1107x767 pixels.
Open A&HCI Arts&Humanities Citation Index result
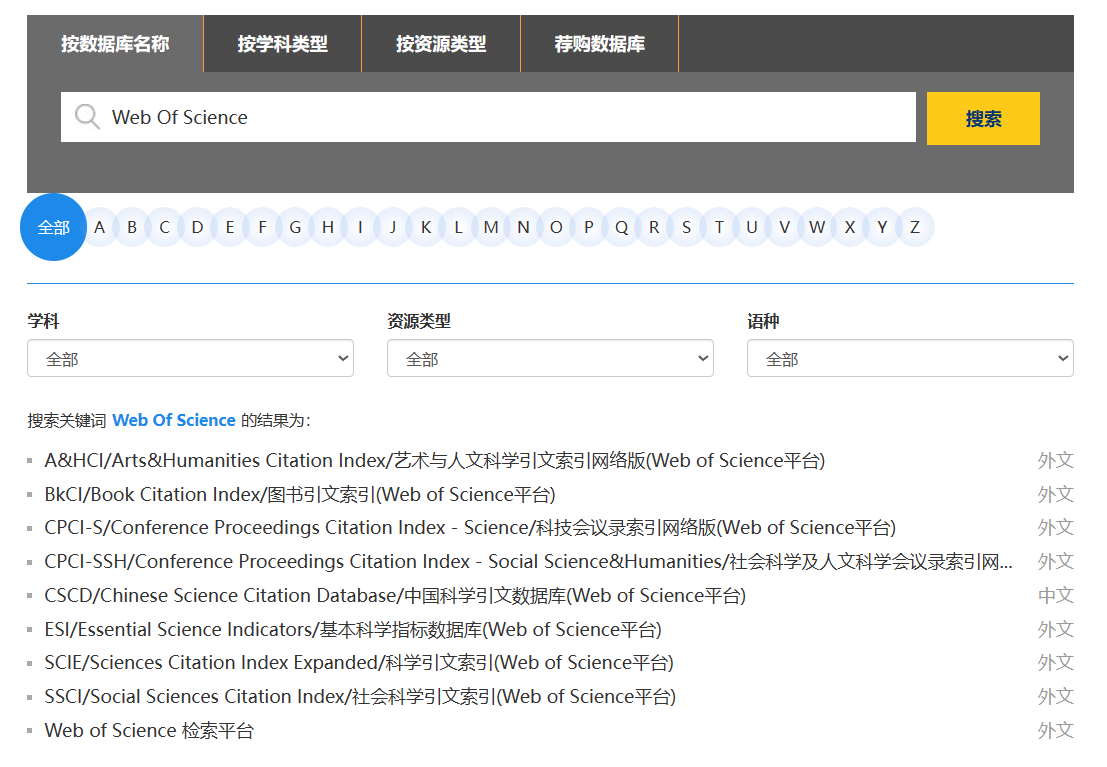point(435,460)
